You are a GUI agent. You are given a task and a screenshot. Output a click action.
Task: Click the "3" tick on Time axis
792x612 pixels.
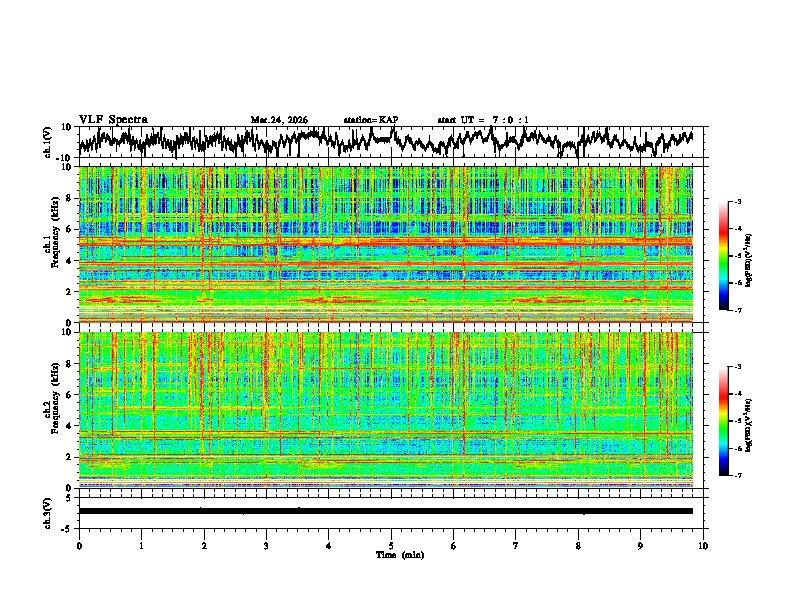pos(266,546)
